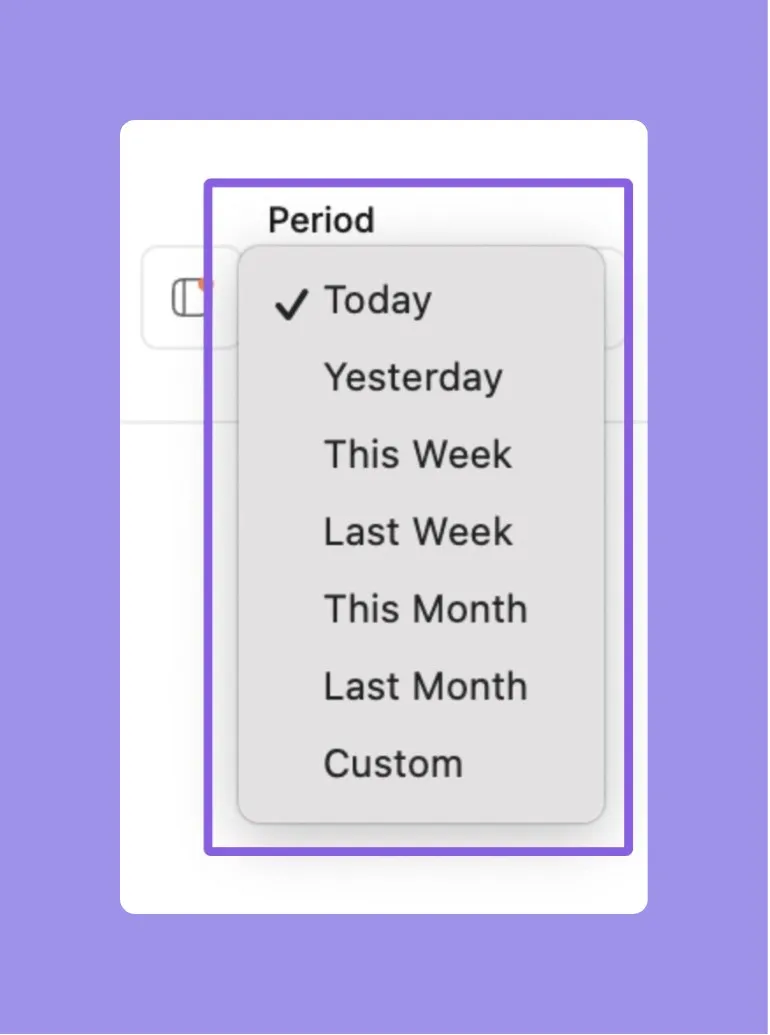Image resolution: width=770 pixels, height=1035 pixels.
Task: Click white space above the Period label
Action: click(x=383, y=149)
